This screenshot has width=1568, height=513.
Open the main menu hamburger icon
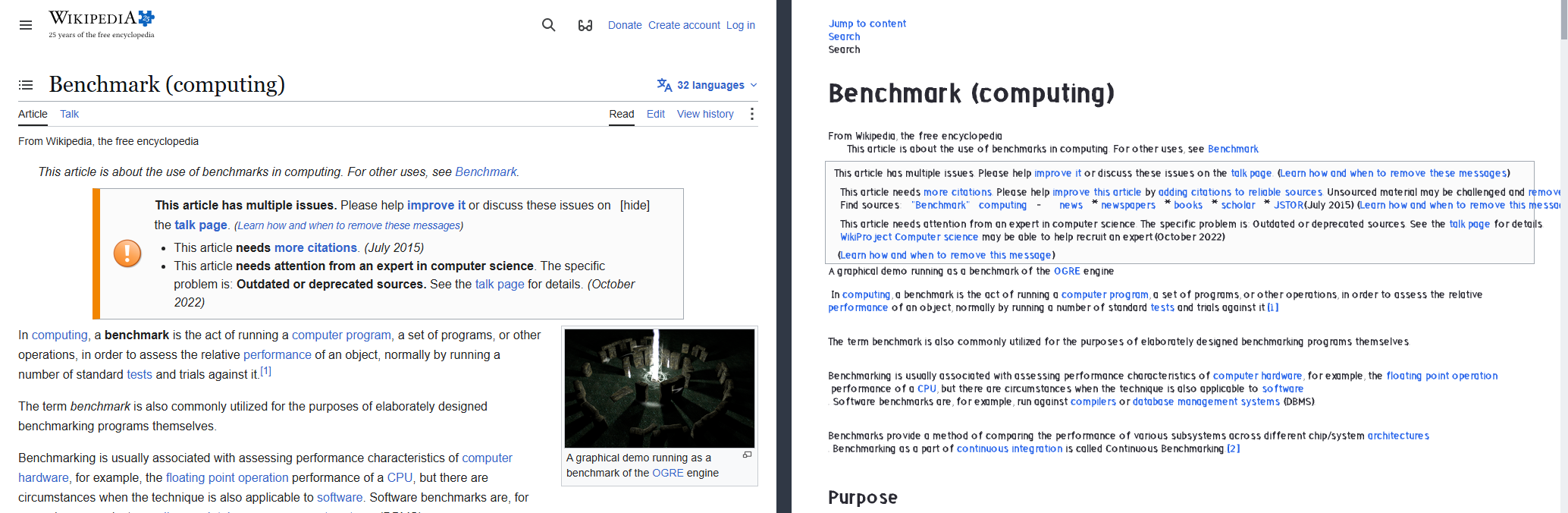(x=26, y=25)
